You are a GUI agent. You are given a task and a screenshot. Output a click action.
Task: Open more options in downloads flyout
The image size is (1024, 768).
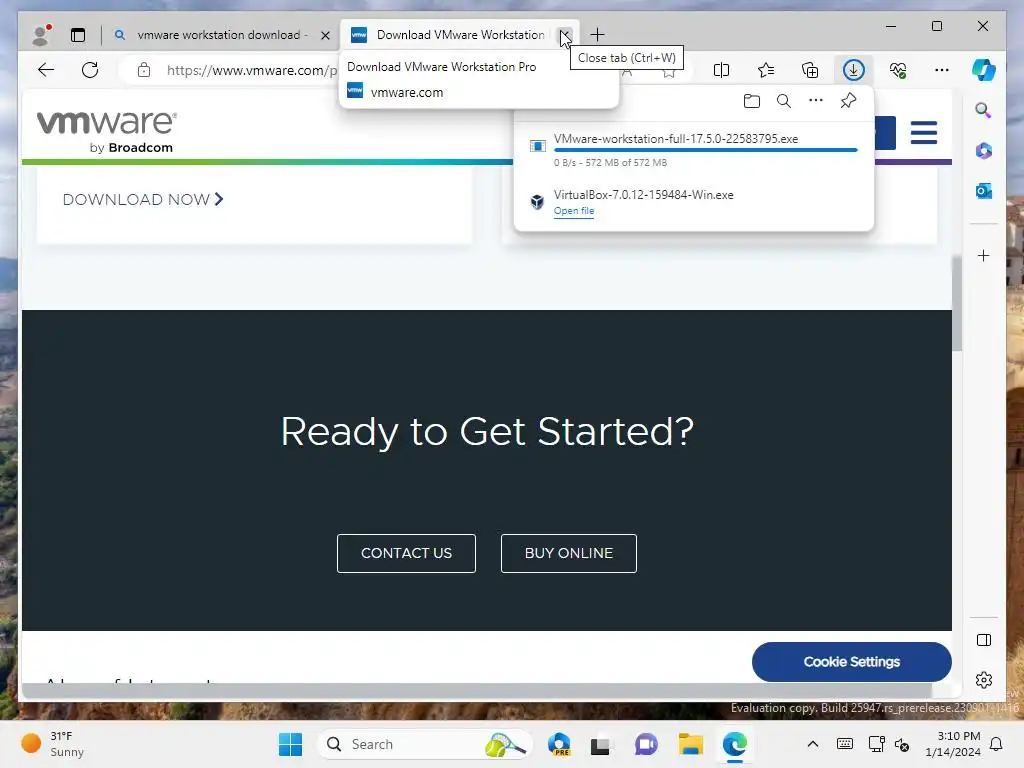pos(816,101)
